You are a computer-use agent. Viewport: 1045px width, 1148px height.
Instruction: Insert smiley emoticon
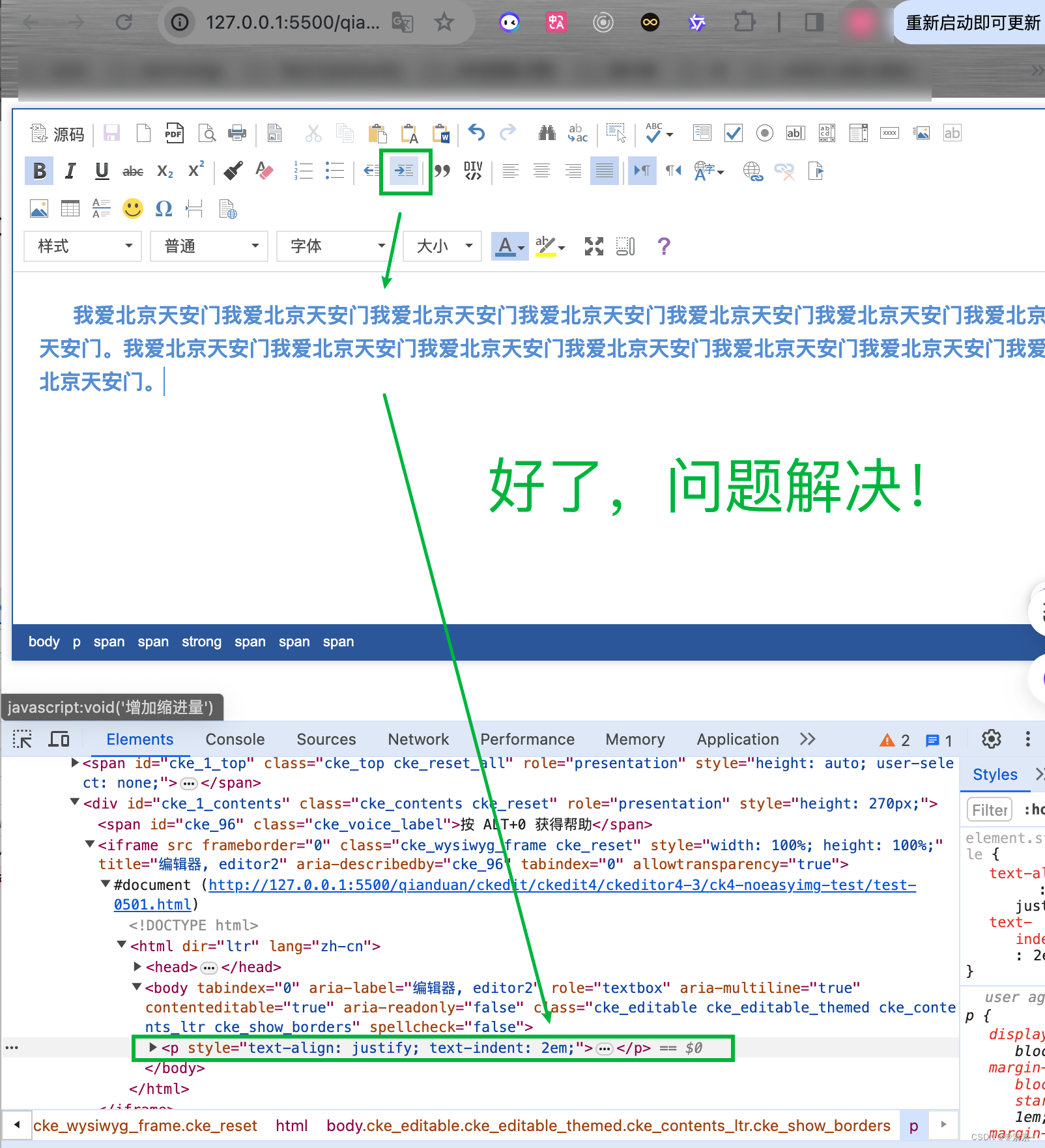coord(133,208)
